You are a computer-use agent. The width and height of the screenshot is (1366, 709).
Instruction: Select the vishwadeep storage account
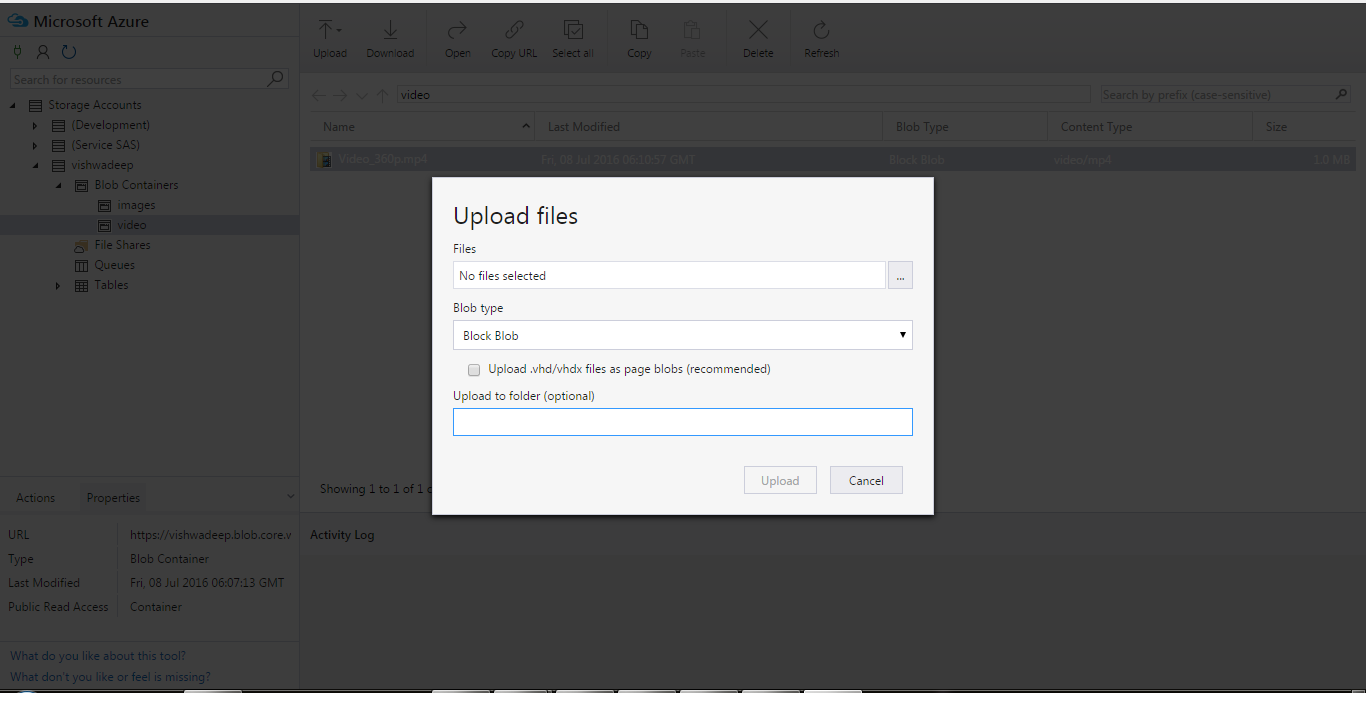click(102, 165)
